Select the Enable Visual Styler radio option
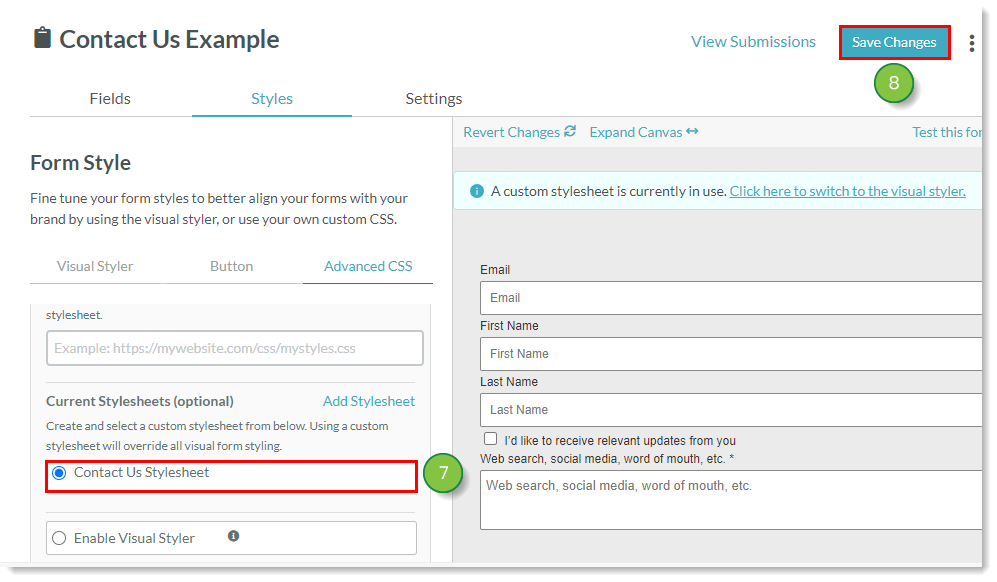This screenshot has height=582, width=997. (59, 539)
